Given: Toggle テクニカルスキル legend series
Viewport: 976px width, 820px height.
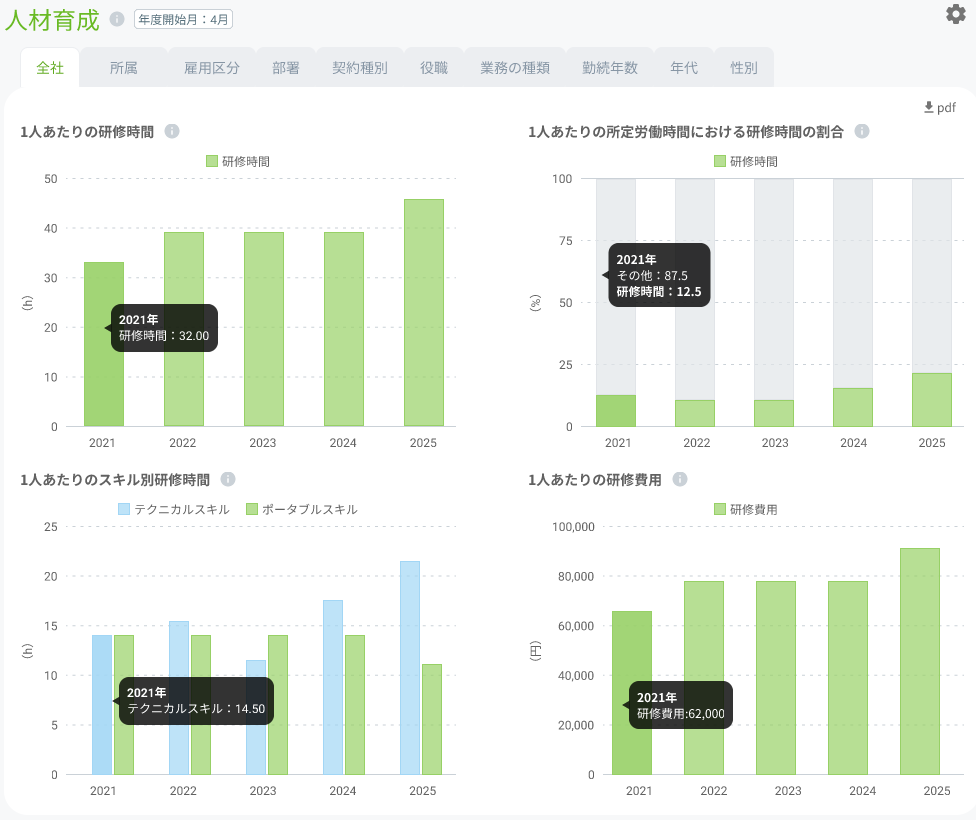Looking at the screenshot, I should [x=174, y=509].
